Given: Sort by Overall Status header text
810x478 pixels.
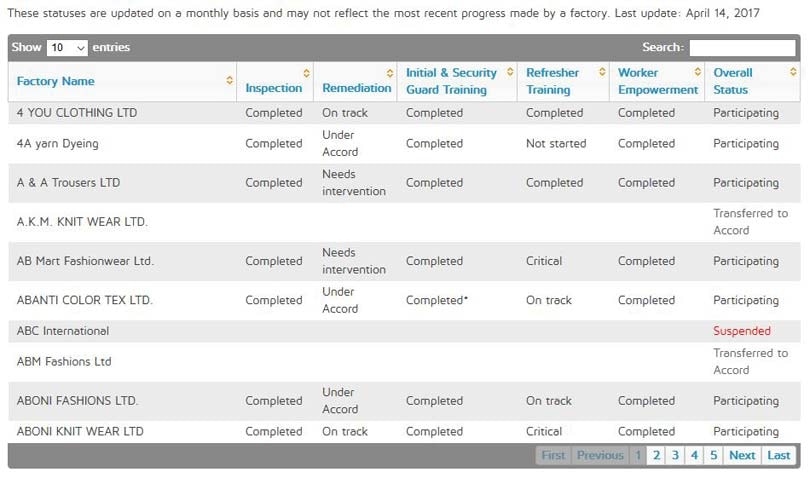Looking at the screenshot, I should 733,81.
